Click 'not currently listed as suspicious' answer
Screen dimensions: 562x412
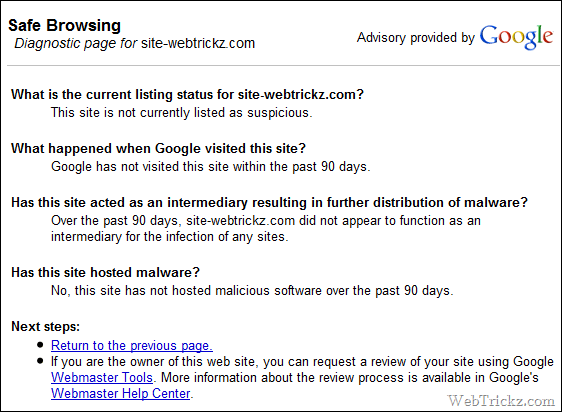182,113
